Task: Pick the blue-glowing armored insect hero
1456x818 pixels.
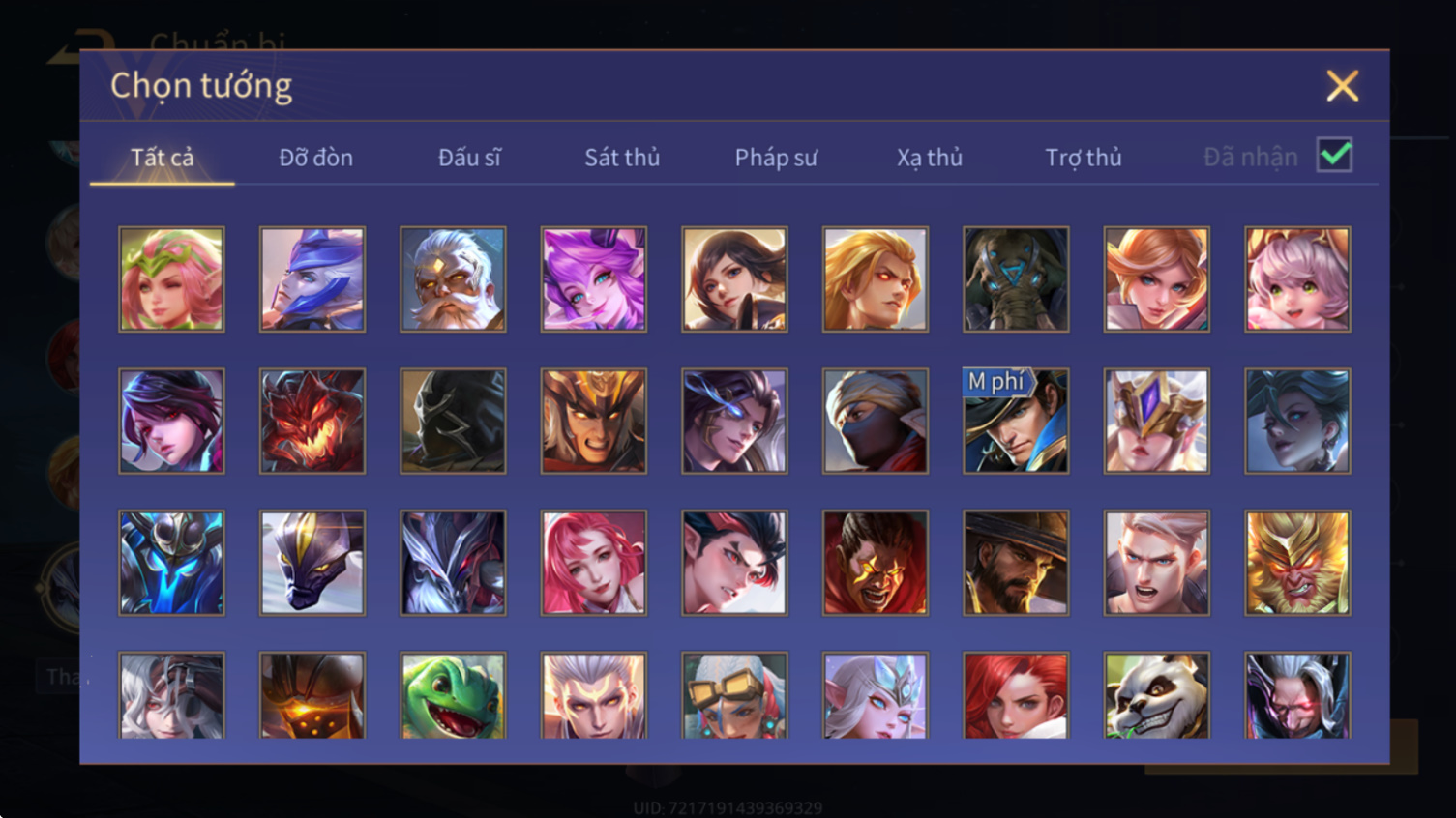Action: point(171,563)
